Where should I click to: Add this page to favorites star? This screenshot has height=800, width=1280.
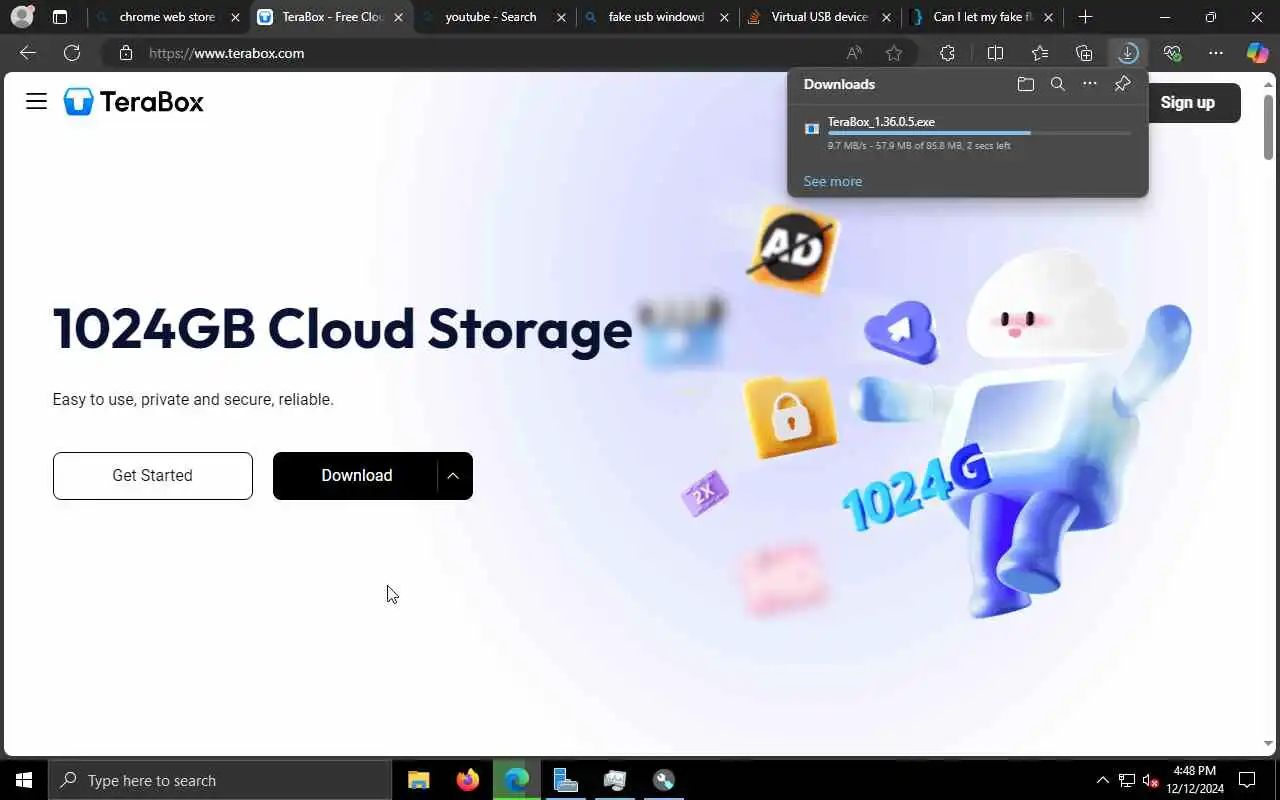click(894, 53)
